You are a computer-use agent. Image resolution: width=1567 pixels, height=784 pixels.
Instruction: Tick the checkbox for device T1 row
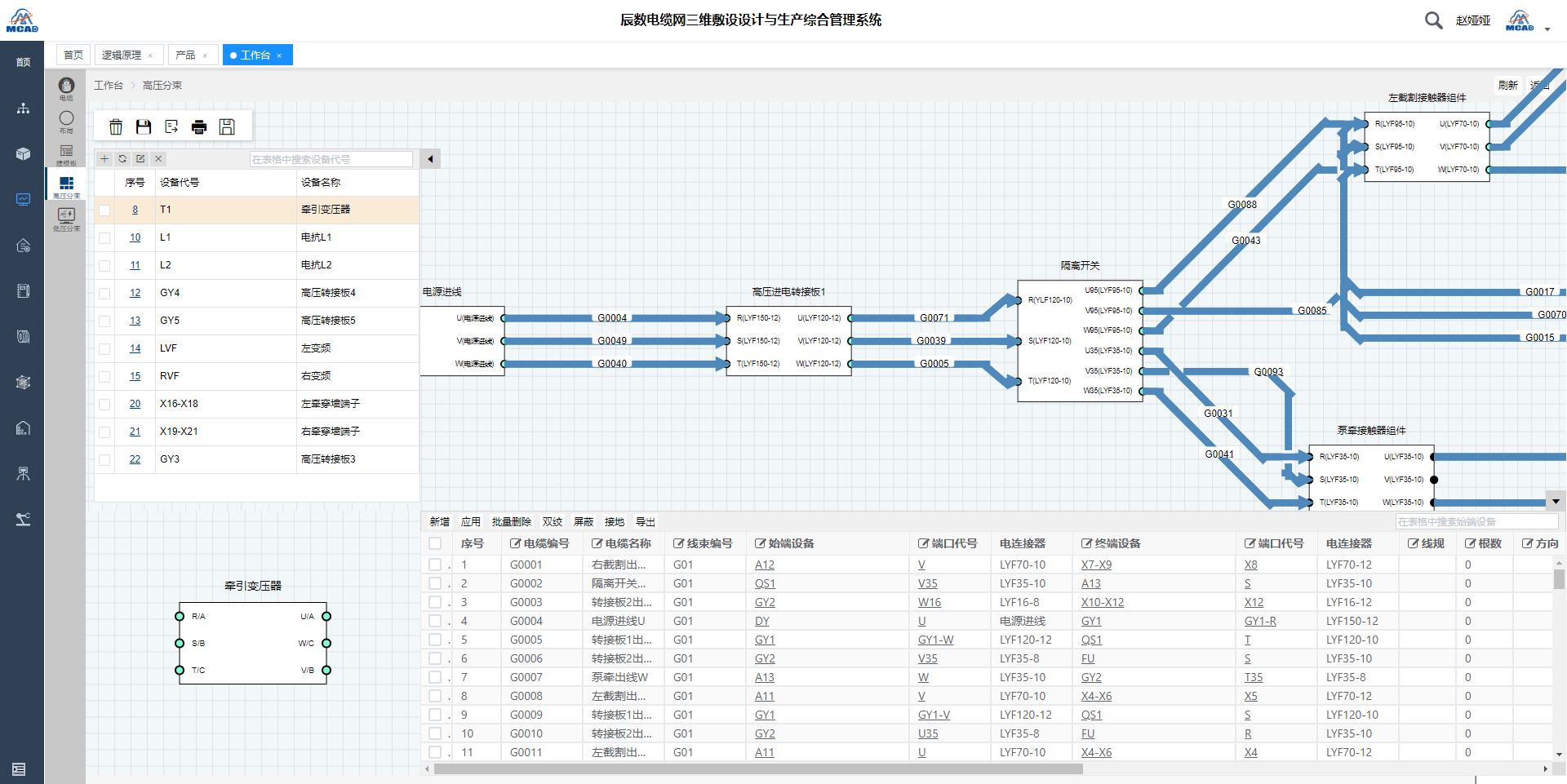click(104, 210)
